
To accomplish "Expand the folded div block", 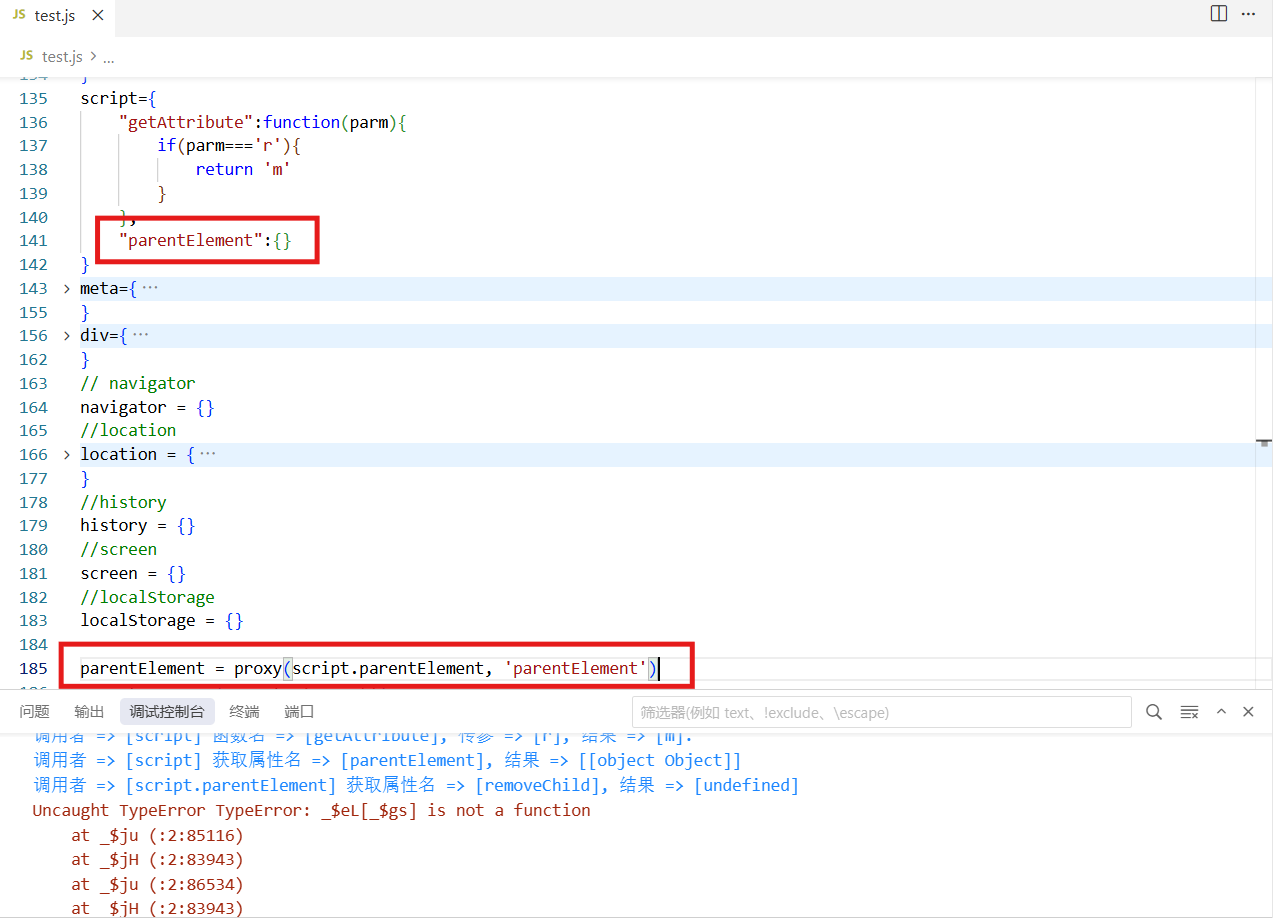I will coord(67,336).
